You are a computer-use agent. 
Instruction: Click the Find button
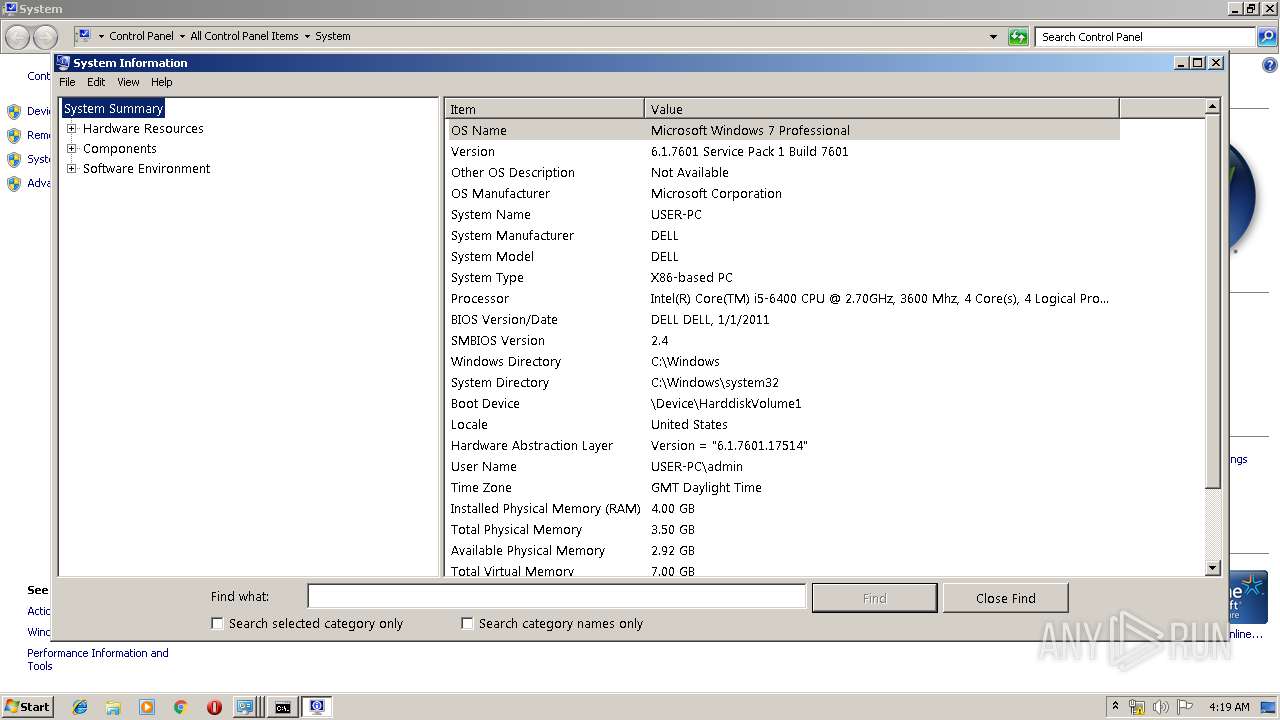(x=874, y=598)
